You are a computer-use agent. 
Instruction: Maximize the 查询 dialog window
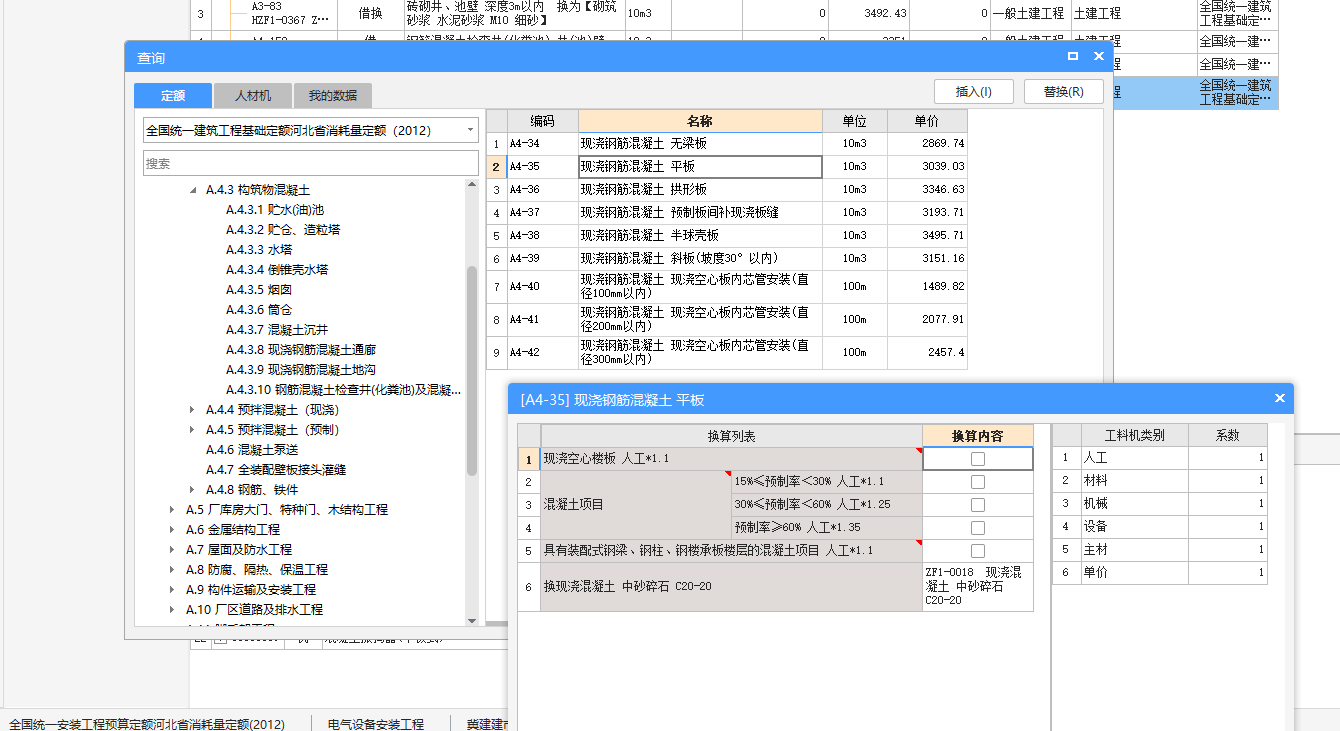(1073, 57)
